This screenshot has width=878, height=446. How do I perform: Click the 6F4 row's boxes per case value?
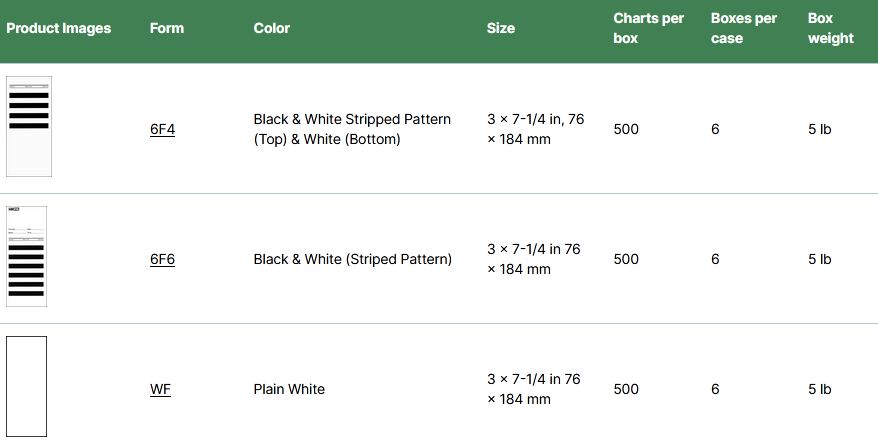coord(715,129)
